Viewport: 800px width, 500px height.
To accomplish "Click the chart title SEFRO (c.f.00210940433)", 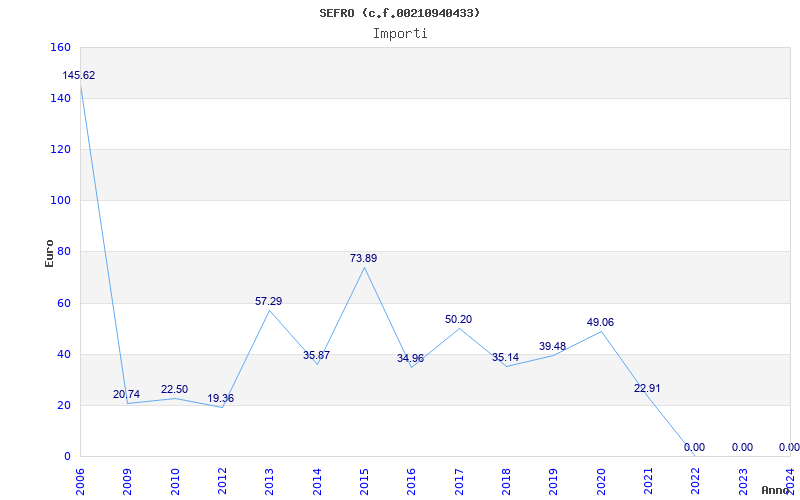I will 400,13.
